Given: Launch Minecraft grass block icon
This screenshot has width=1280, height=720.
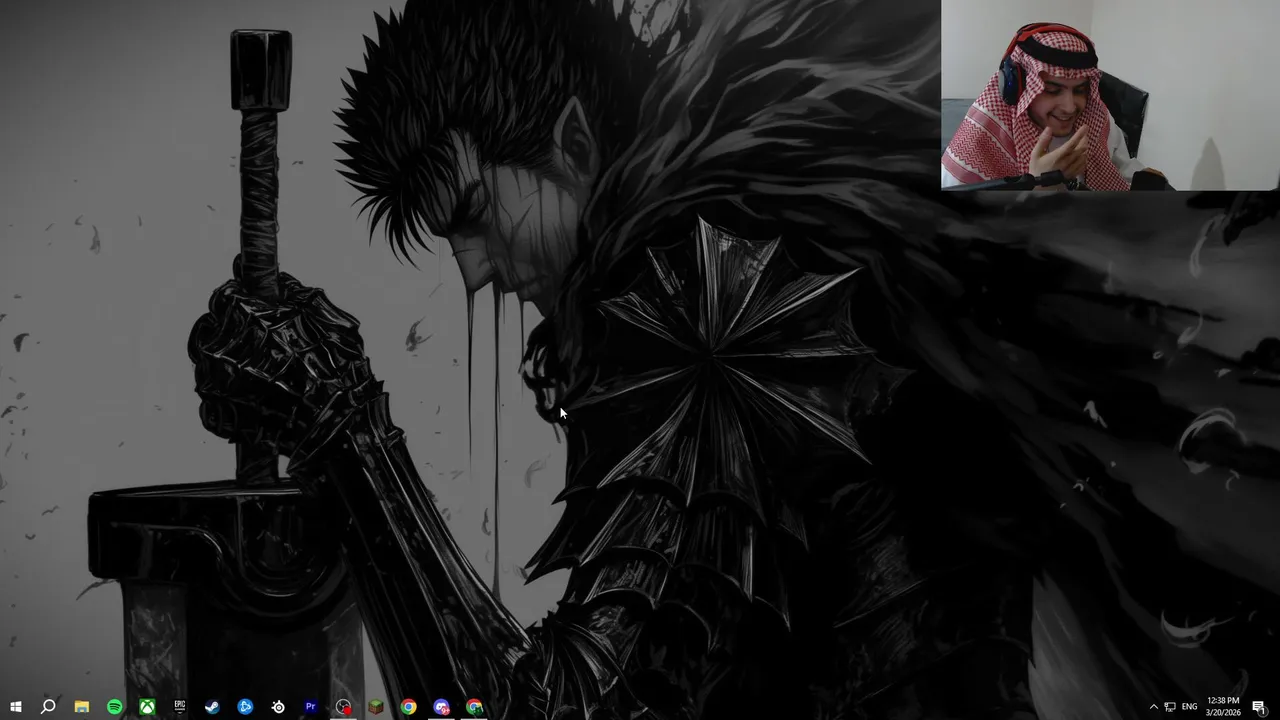Looking at the screenshot, I should (376, 707).
